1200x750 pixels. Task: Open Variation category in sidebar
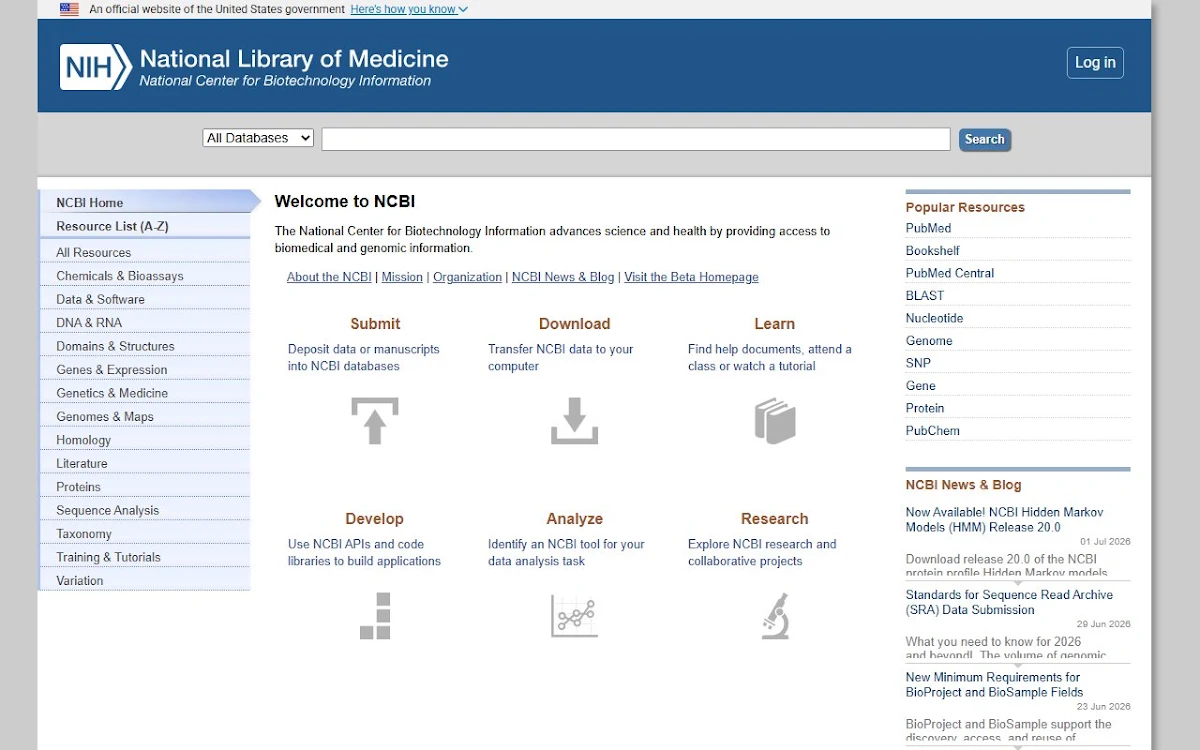pyautogui.click(x=145, y=580)
